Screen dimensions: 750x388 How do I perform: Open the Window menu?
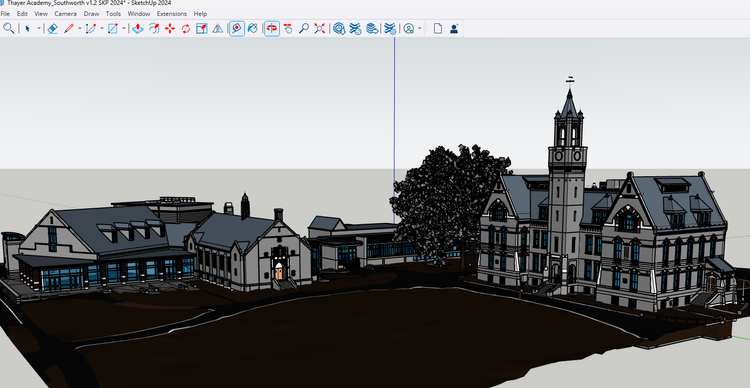(x=139, y=14)
